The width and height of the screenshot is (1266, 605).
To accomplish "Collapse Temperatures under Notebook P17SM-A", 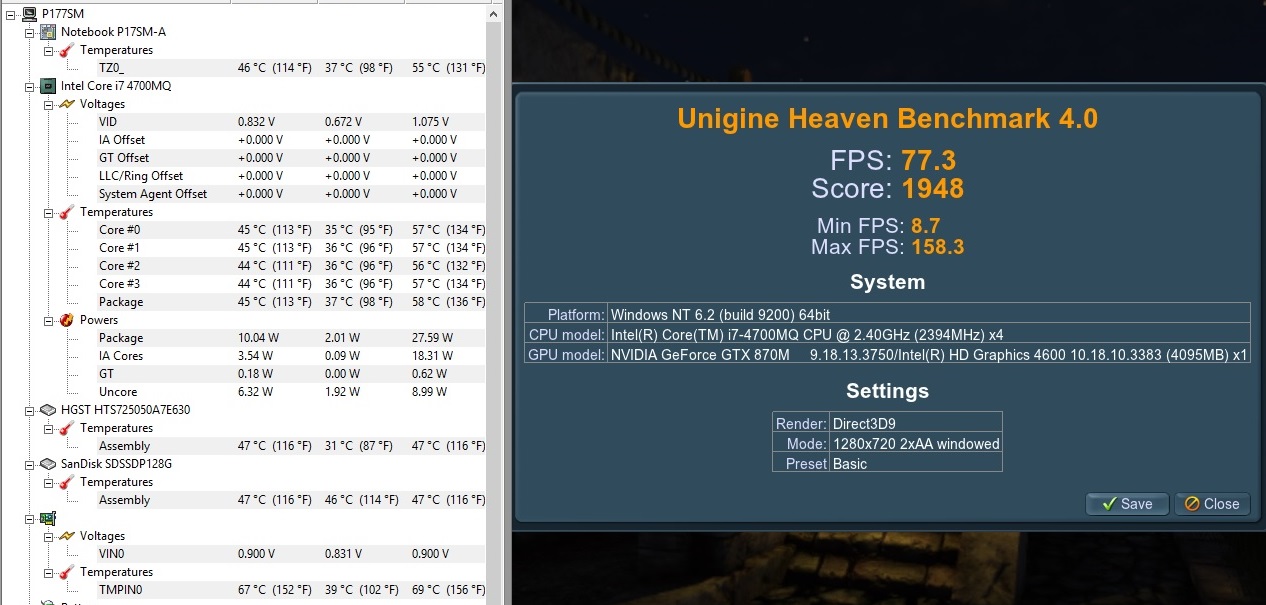I will pos(48,50).
